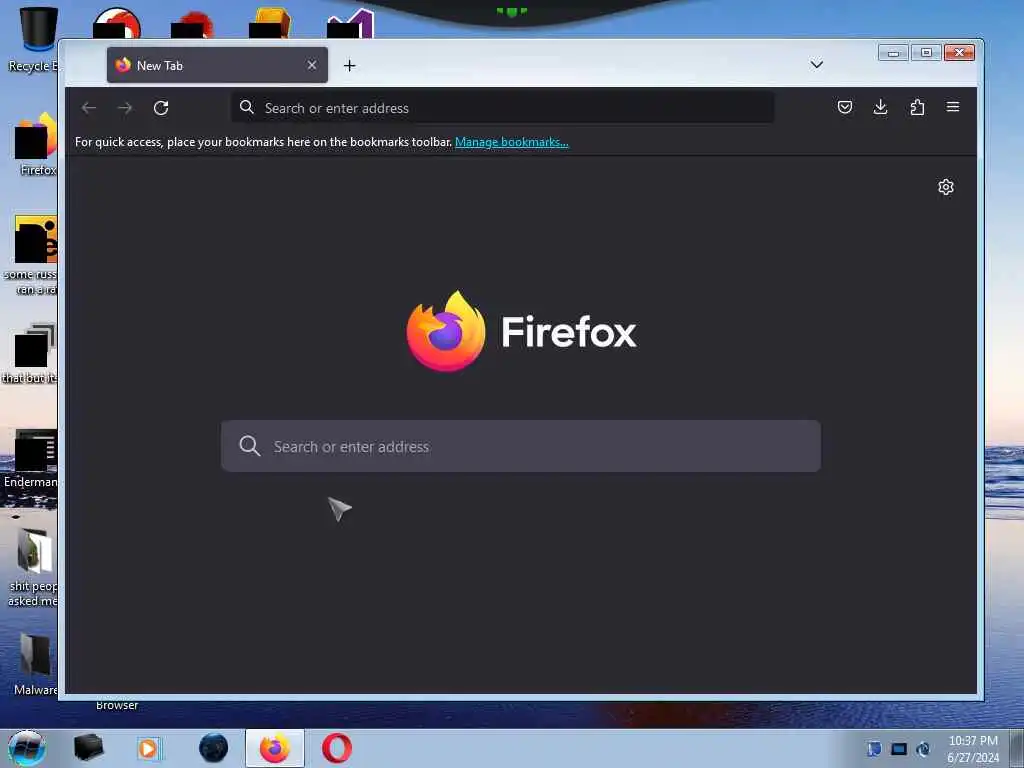Launch Opera from the taskbar
Viewport: 1024px width, 768px height.
[336, 748]
